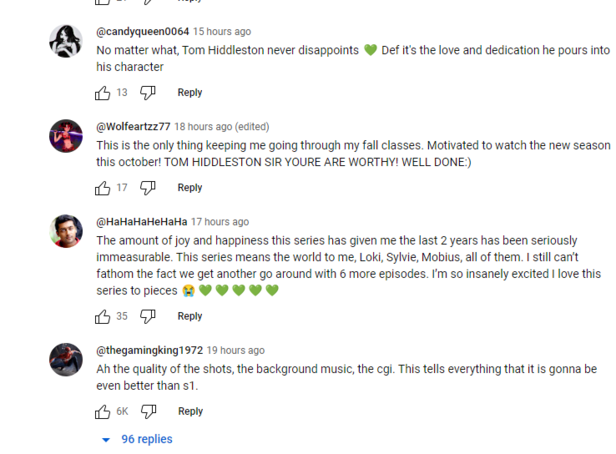Reply to @HaHaHaHeHaHa's comment
This screenshot has width=616, height=454.
[x=190, y=317]
